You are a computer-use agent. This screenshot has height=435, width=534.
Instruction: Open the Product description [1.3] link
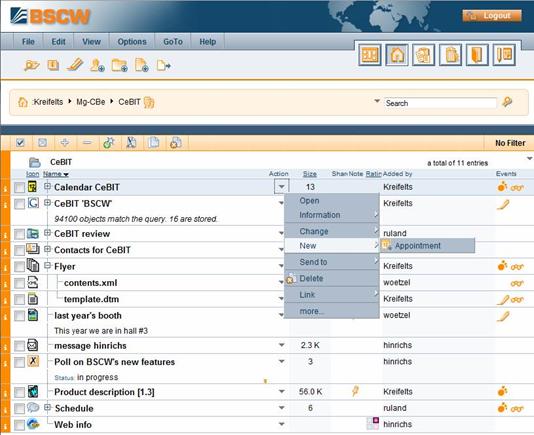coord(104,392)
